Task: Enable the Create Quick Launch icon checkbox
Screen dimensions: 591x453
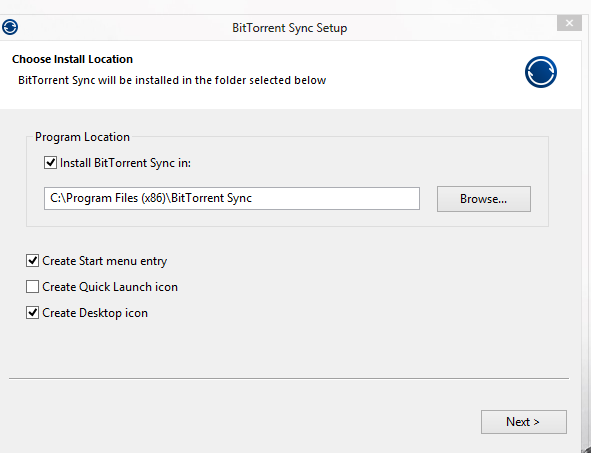Action: 32,286
